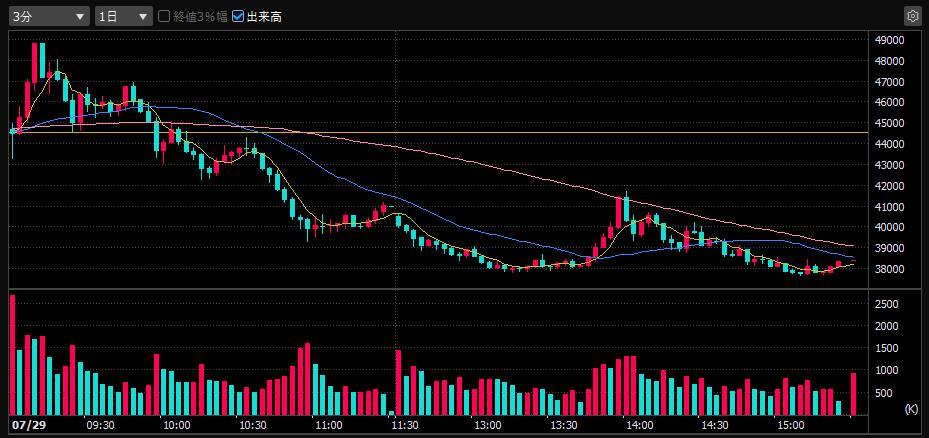Open the 1日 period dropdown
This screenshot has width=929, height=438.
pos(123,17)
